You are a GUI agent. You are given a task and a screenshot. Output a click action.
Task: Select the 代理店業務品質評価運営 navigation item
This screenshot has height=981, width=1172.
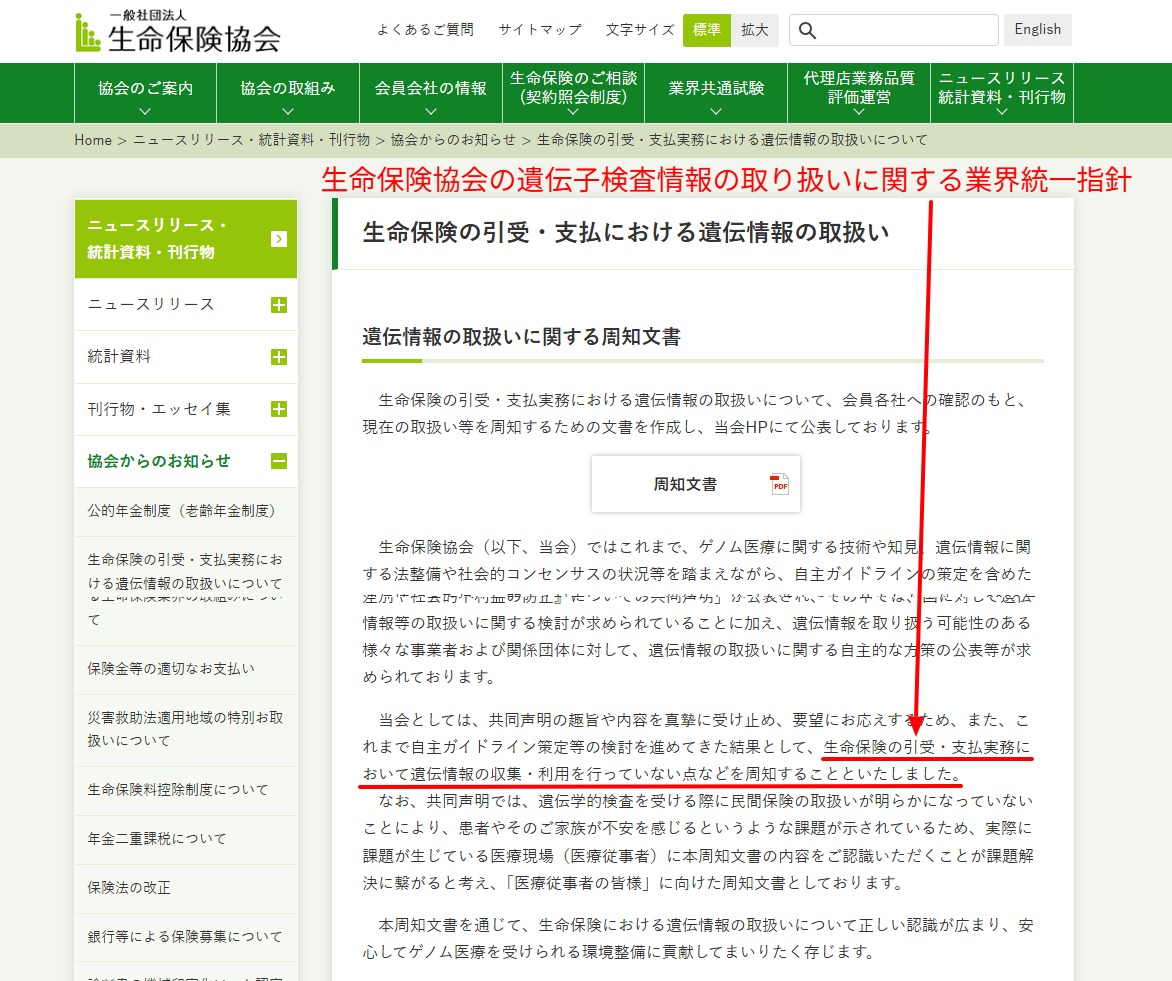click(x=858, y=90)
